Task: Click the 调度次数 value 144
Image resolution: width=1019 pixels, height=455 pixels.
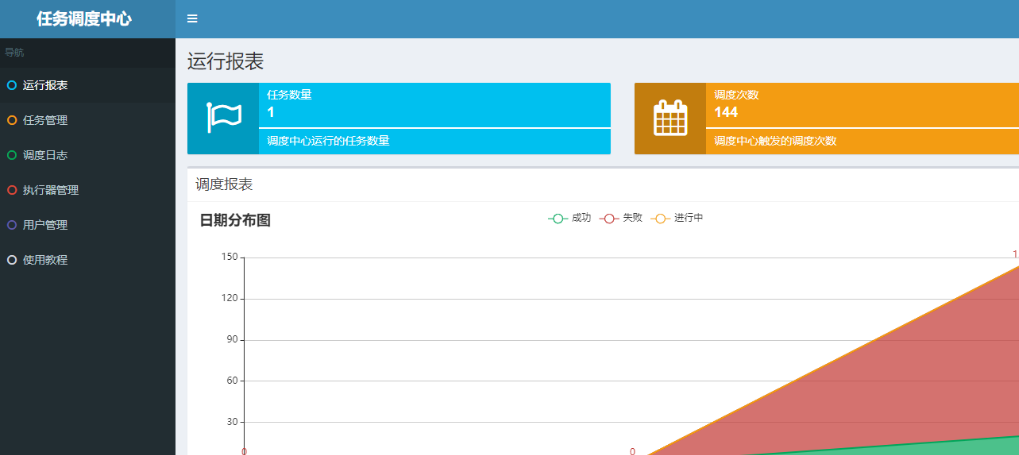Action: point(726,112)
